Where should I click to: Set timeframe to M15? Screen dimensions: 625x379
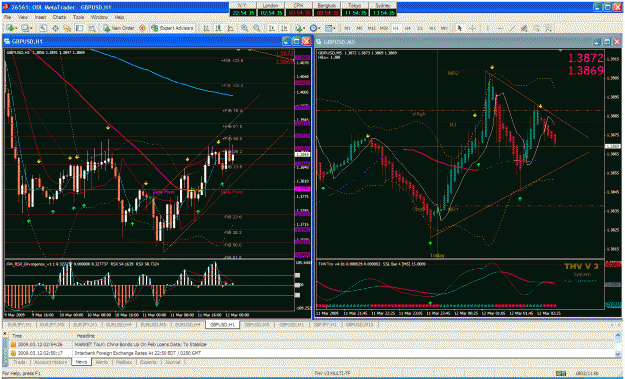pyautogui.click(x=371, y=28)
